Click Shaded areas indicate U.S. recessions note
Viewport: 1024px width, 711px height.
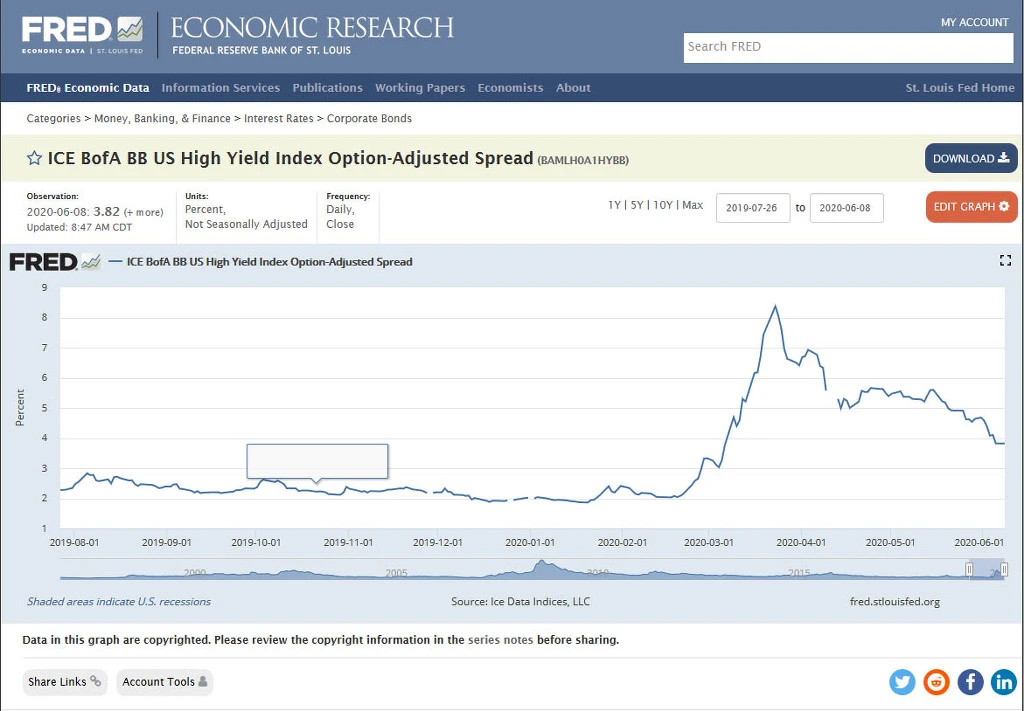[119, 601]
